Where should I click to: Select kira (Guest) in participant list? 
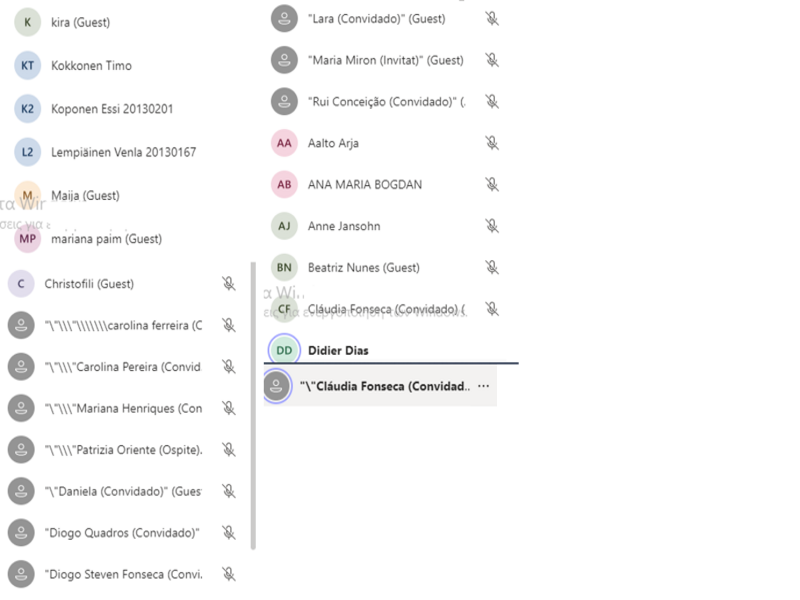click(x=80, y=22)
